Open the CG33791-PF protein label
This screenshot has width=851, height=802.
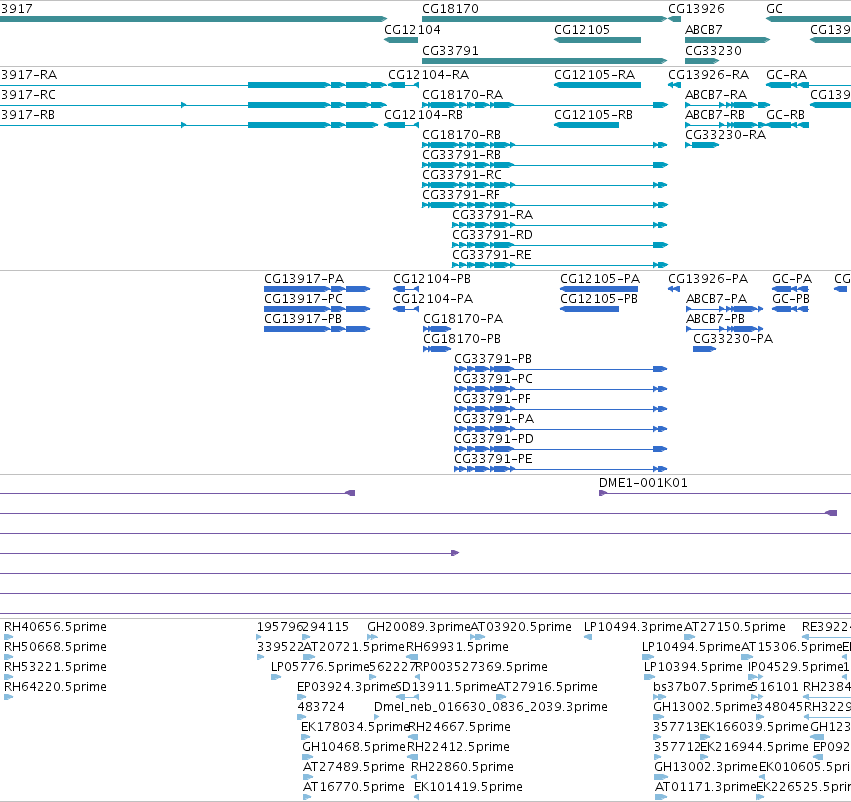(x=492, y=399)
